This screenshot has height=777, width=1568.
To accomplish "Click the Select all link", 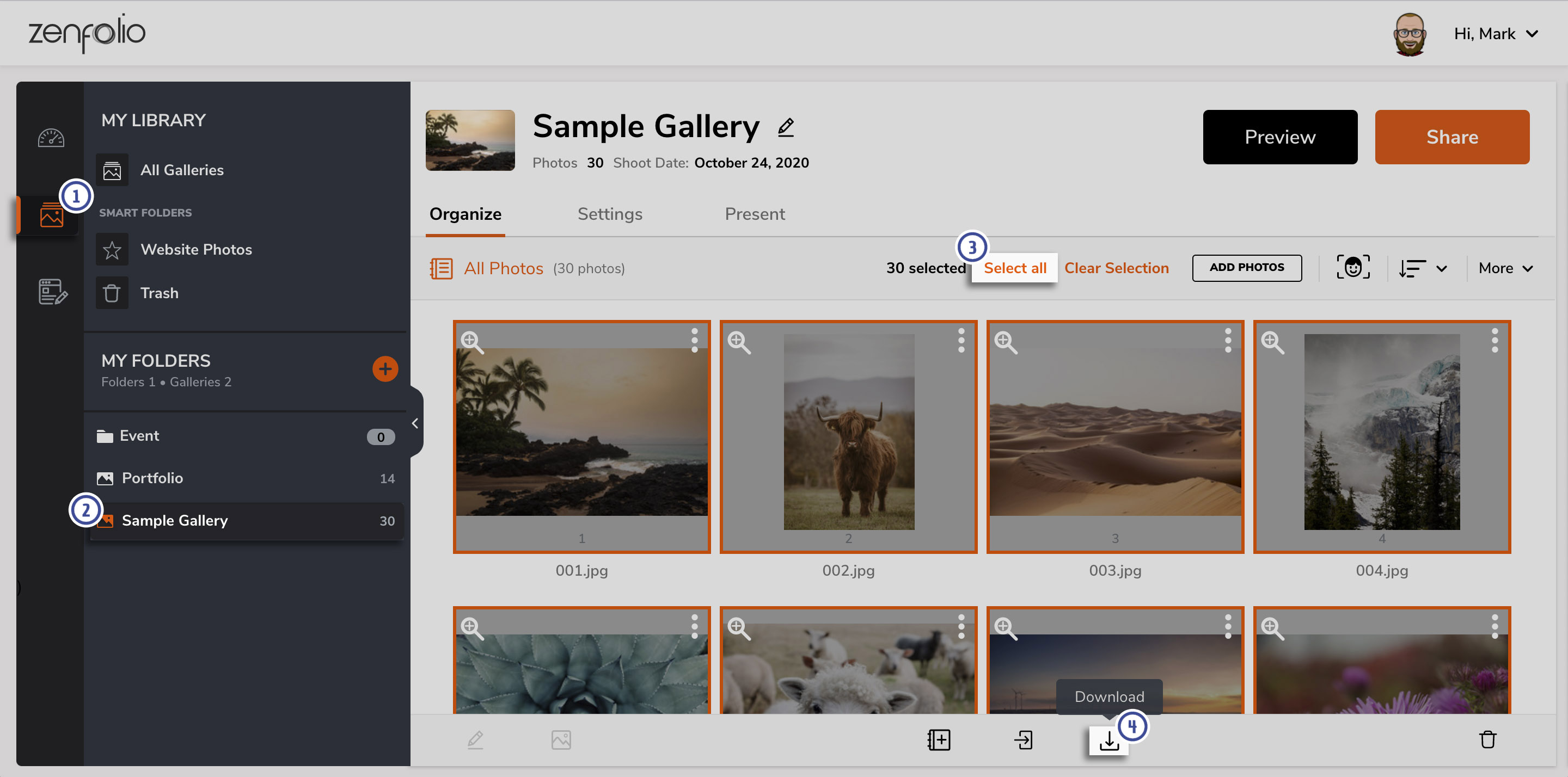I will point(1015,268).
